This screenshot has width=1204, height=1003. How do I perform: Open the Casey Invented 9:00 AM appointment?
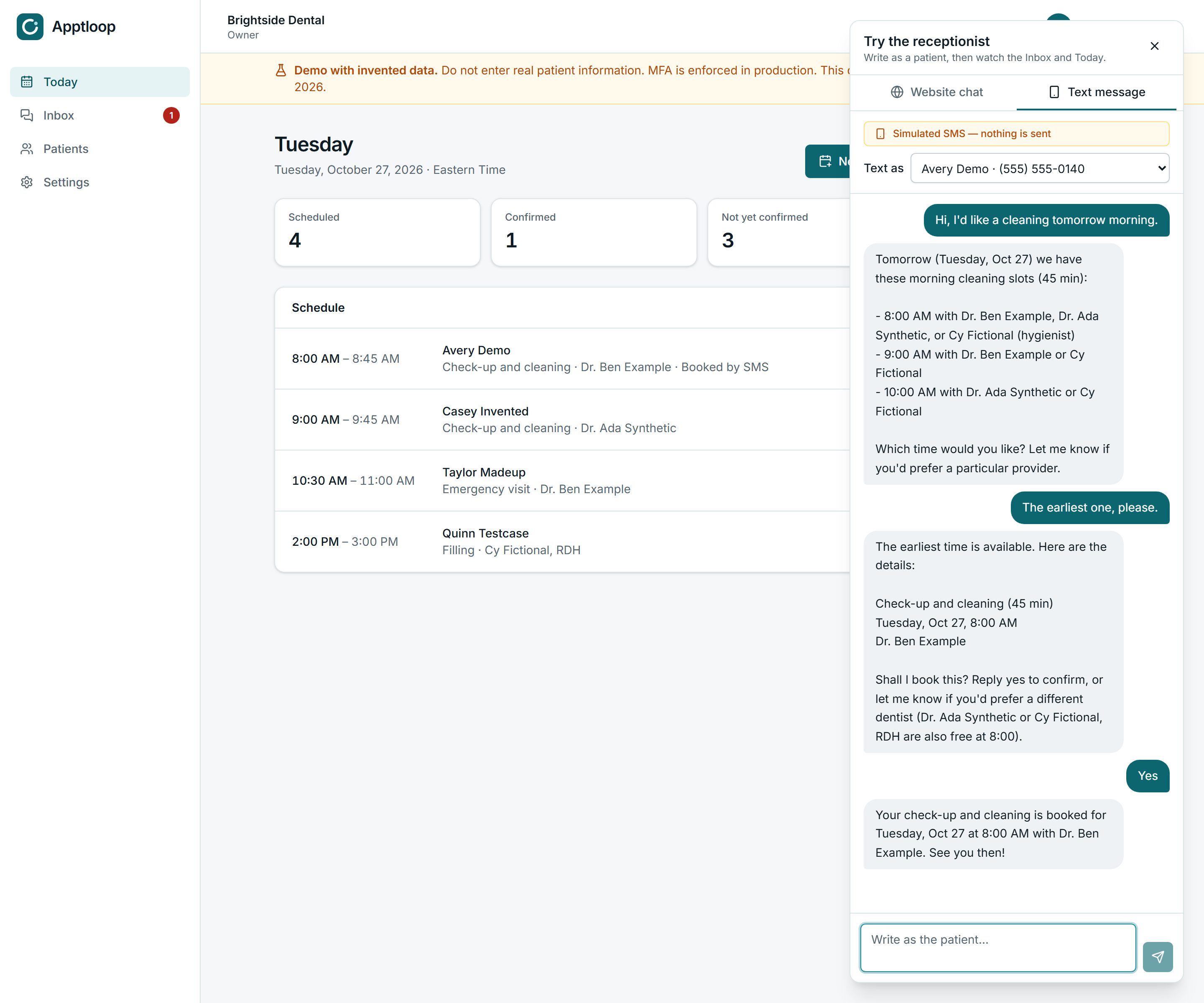pyautogui.click(x=562, y=420)
